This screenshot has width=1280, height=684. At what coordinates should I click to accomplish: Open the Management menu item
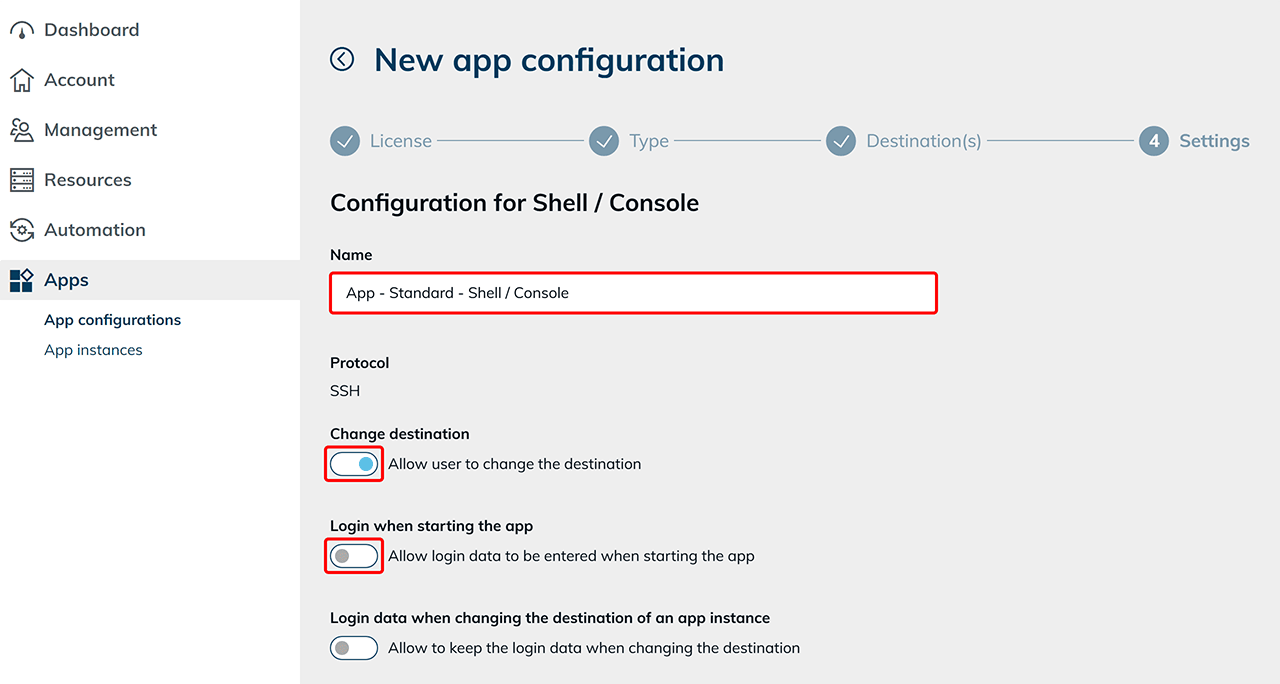(100, 130)
